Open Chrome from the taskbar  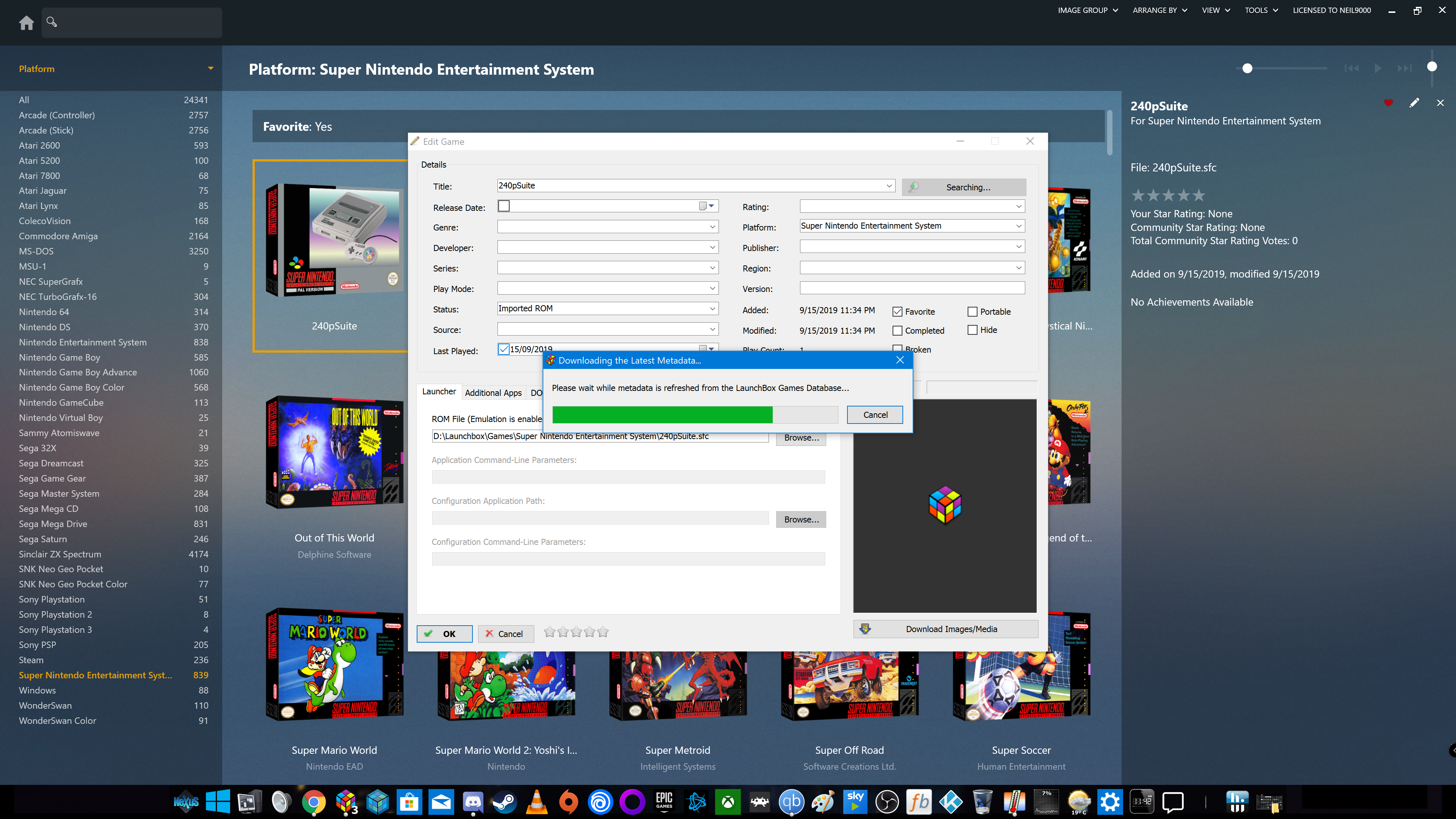pos(314,802)
